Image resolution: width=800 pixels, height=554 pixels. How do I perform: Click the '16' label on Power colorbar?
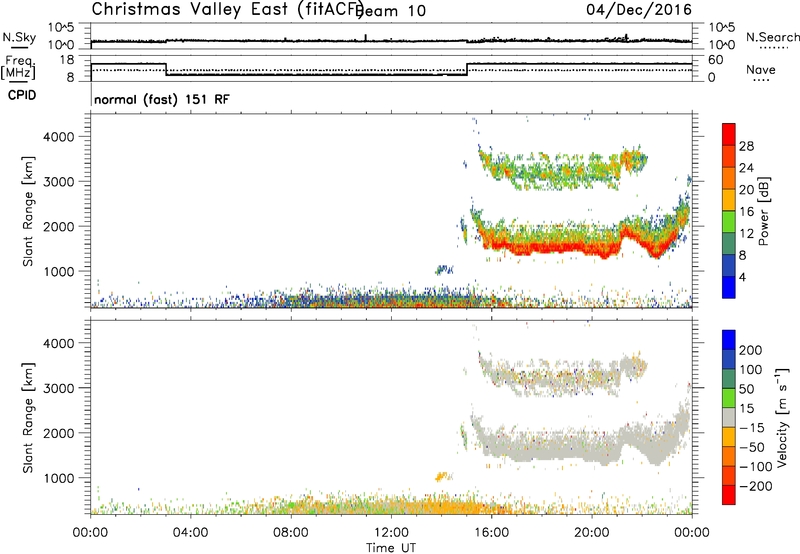pos(746,212)
